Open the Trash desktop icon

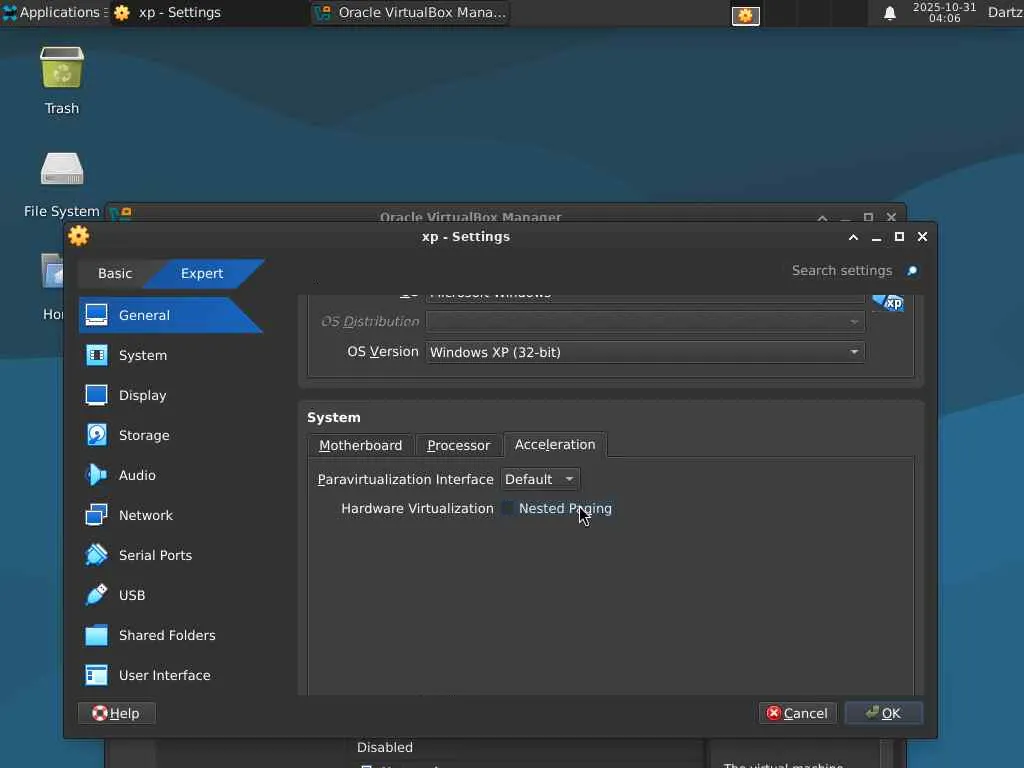62,81
